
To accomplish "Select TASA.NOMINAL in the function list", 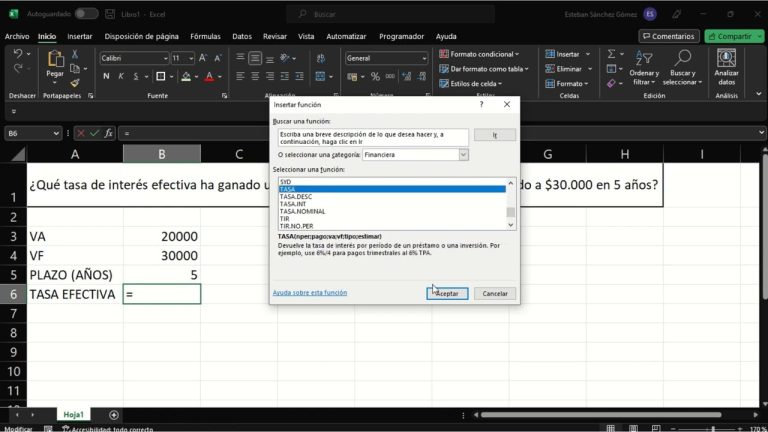I will pyautogui.click(x=302, y=211).
